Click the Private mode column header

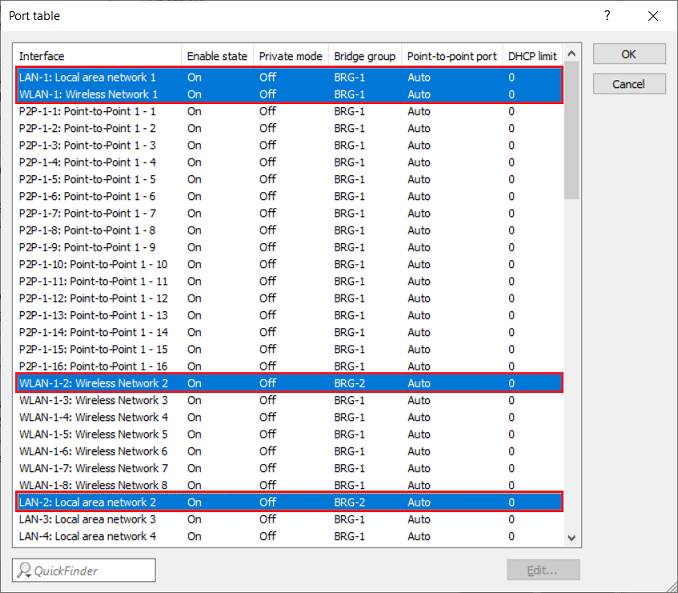(x=290, y=56)
